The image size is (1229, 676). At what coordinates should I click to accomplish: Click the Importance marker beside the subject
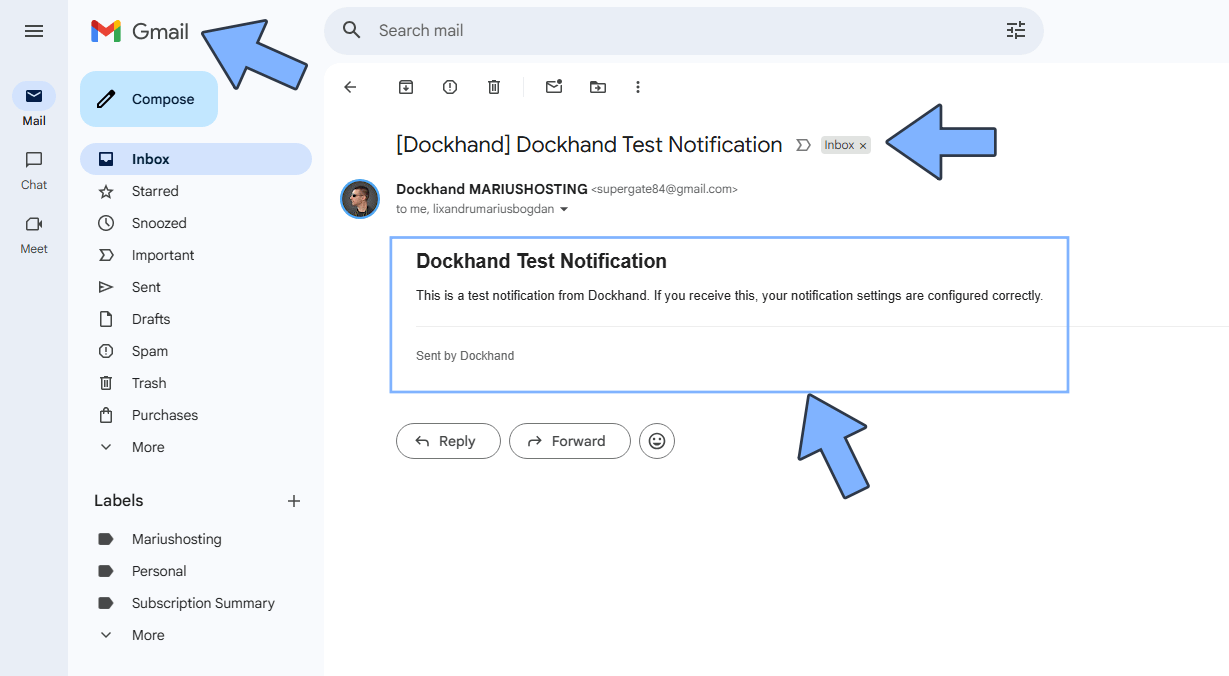[803, 145]
